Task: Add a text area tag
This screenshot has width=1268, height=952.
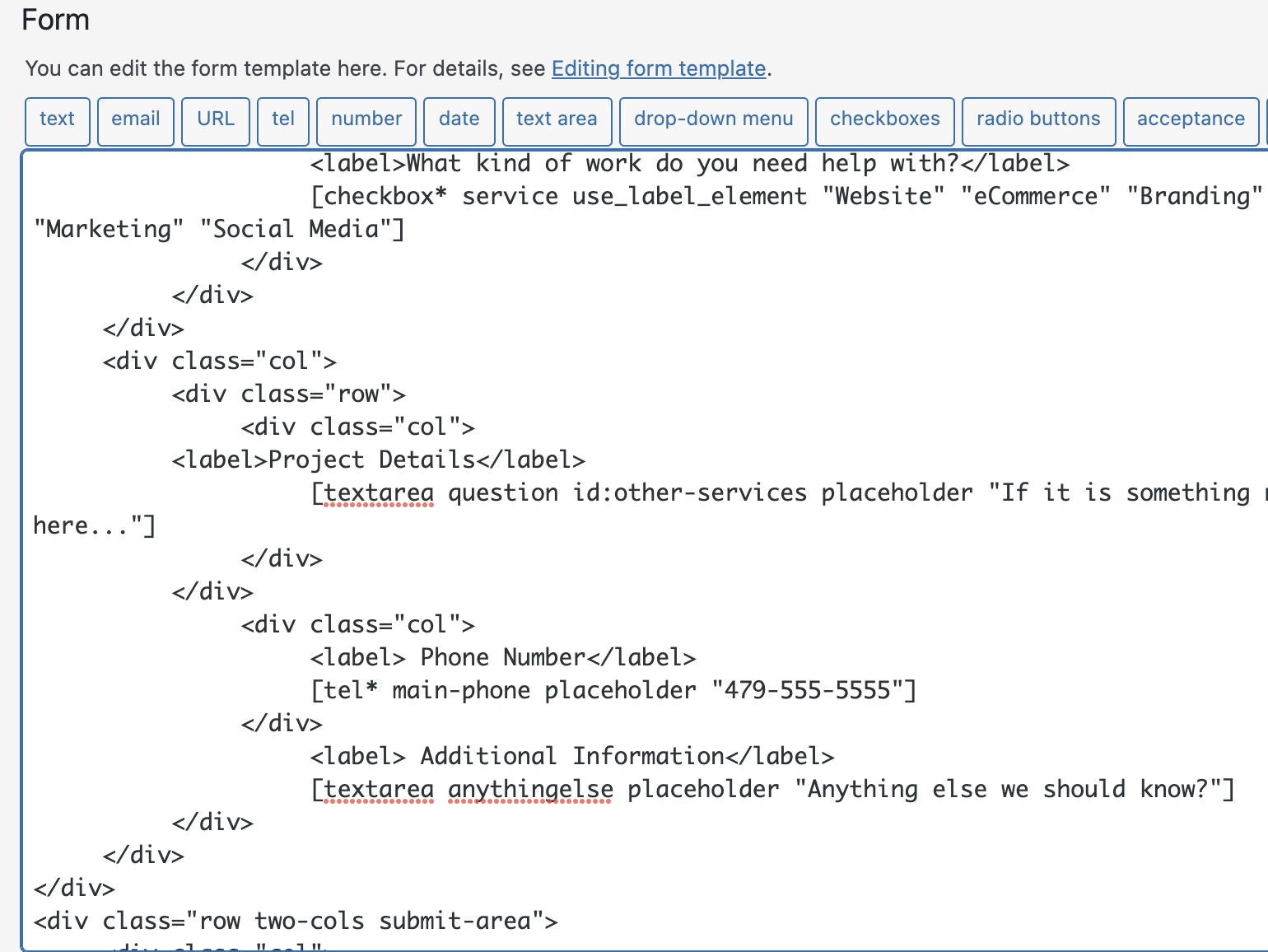Action: 557,121
